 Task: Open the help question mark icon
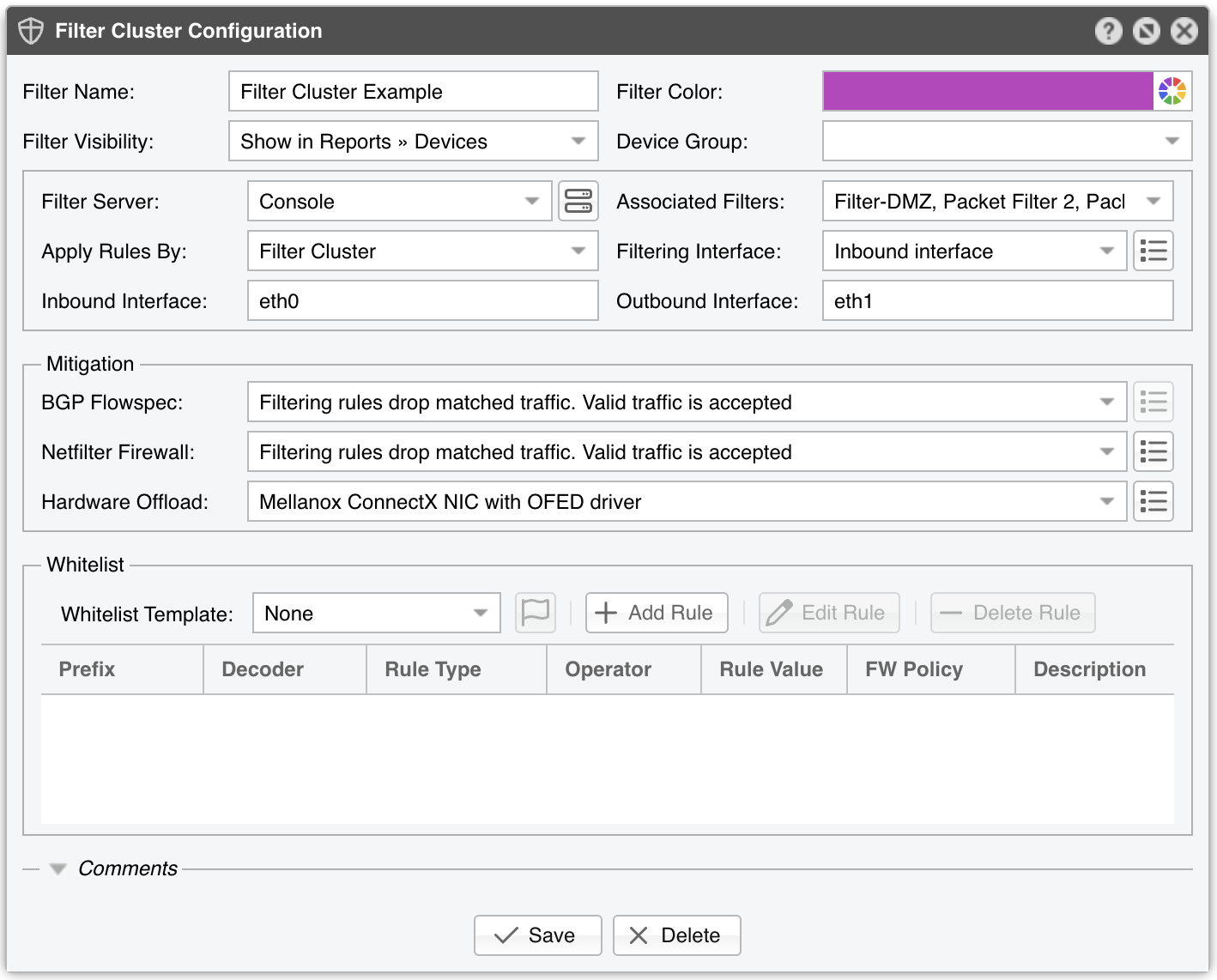coord(1108,31)
